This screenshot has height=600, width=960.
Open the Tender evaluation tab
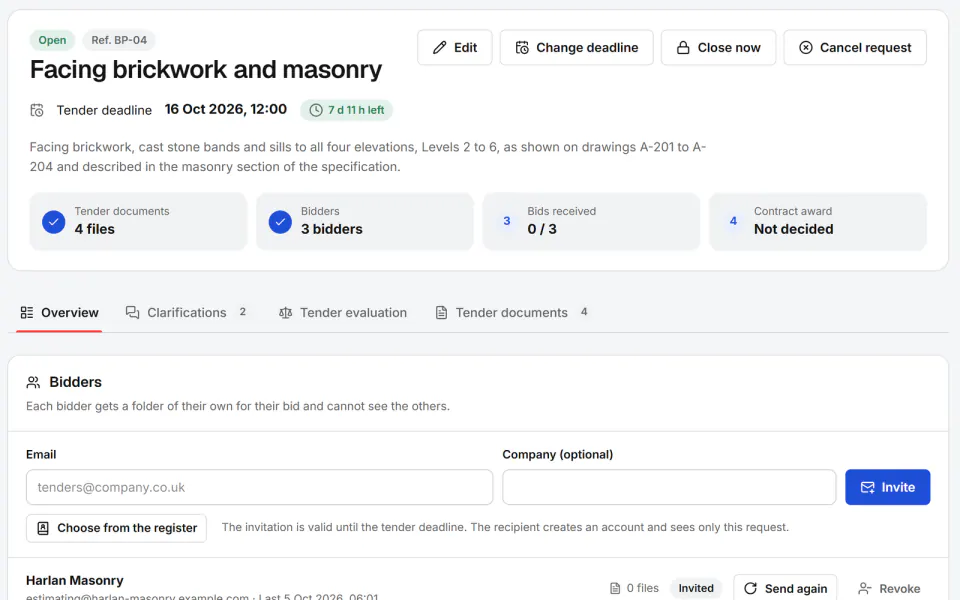click(343, 313)
